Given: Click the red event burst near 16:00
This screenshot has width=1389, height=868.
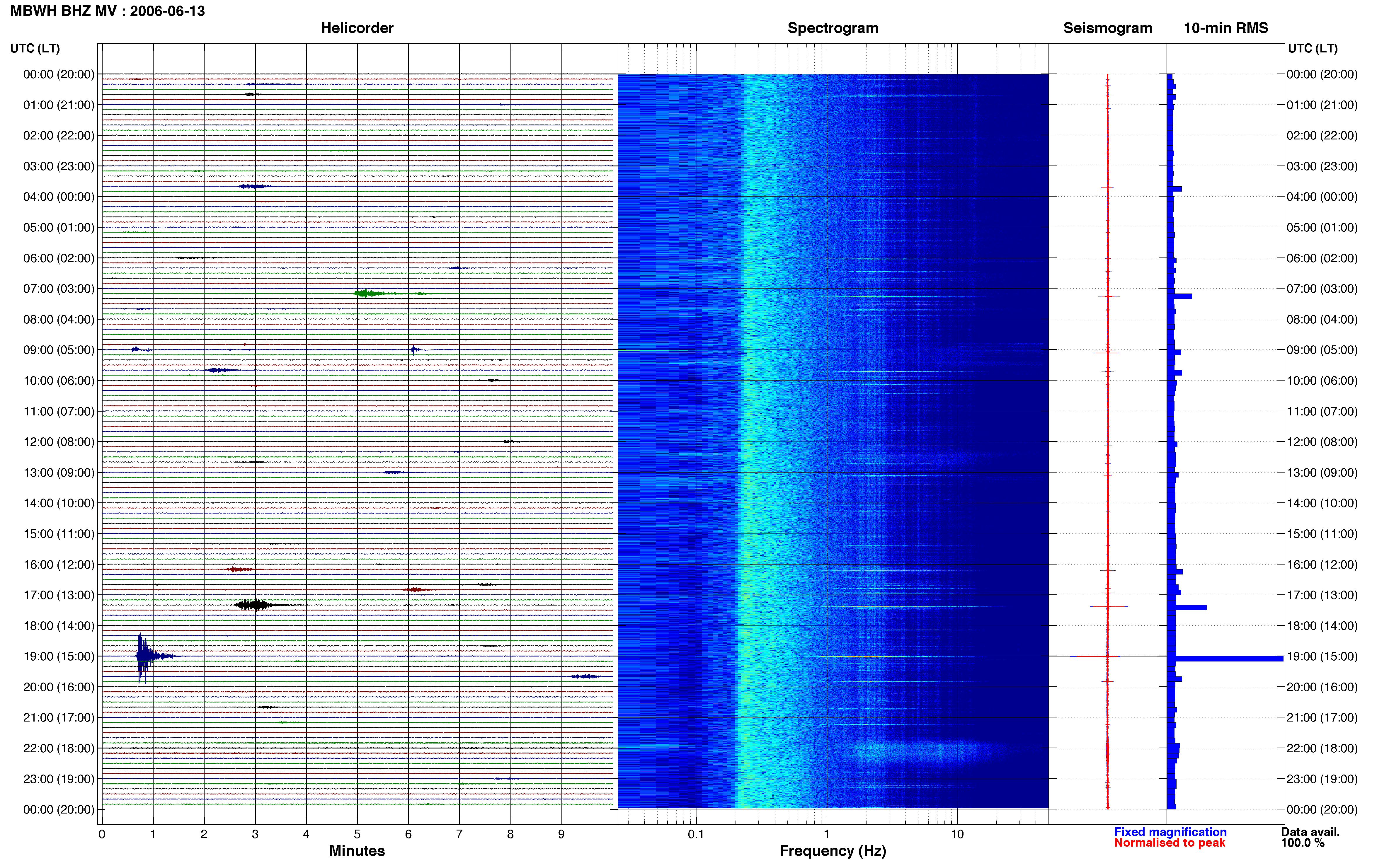Looking at the screenshot, I should [x=240, y=569].
